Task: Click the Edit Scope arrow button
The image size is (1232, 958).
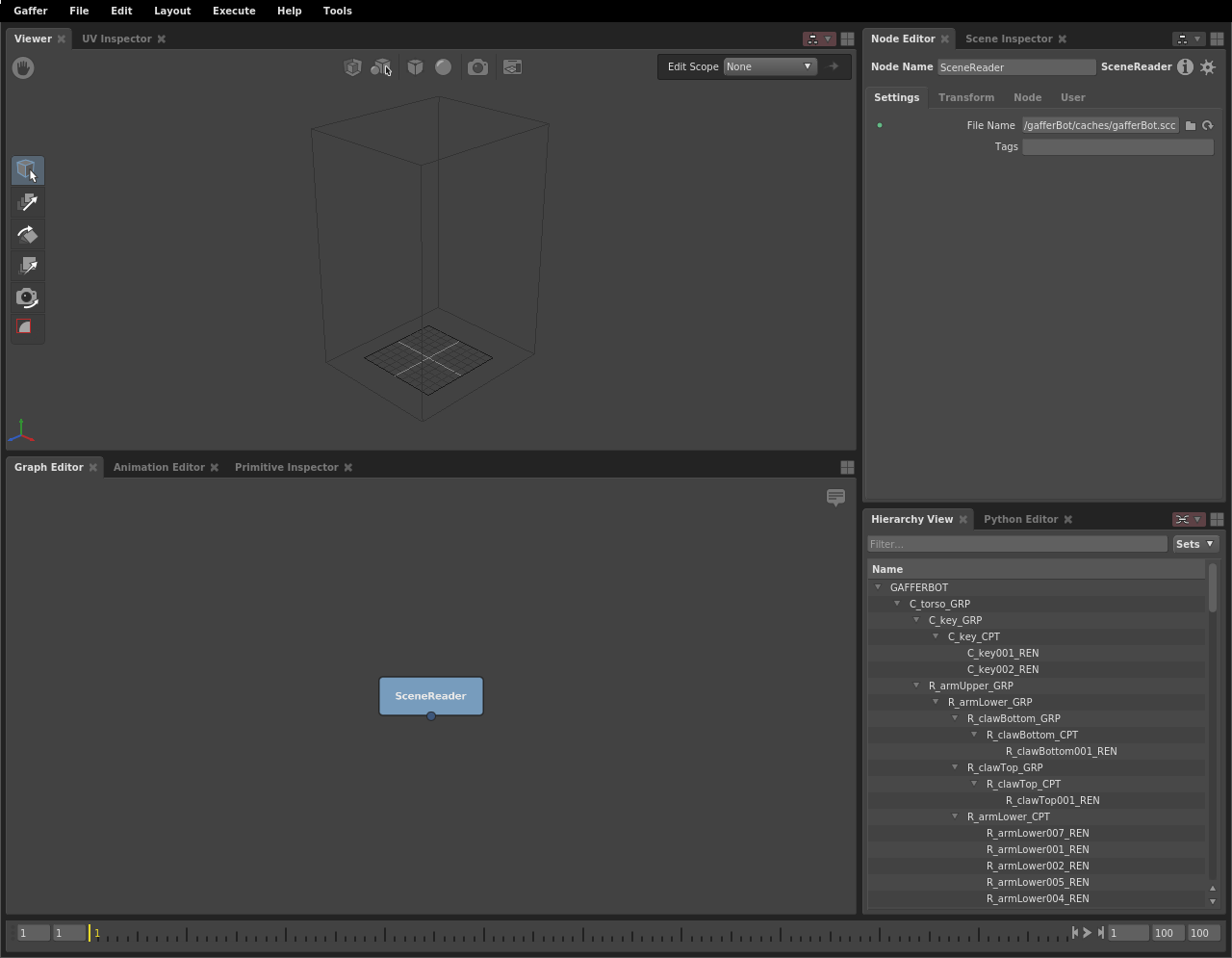Action: tap(834, 66)
